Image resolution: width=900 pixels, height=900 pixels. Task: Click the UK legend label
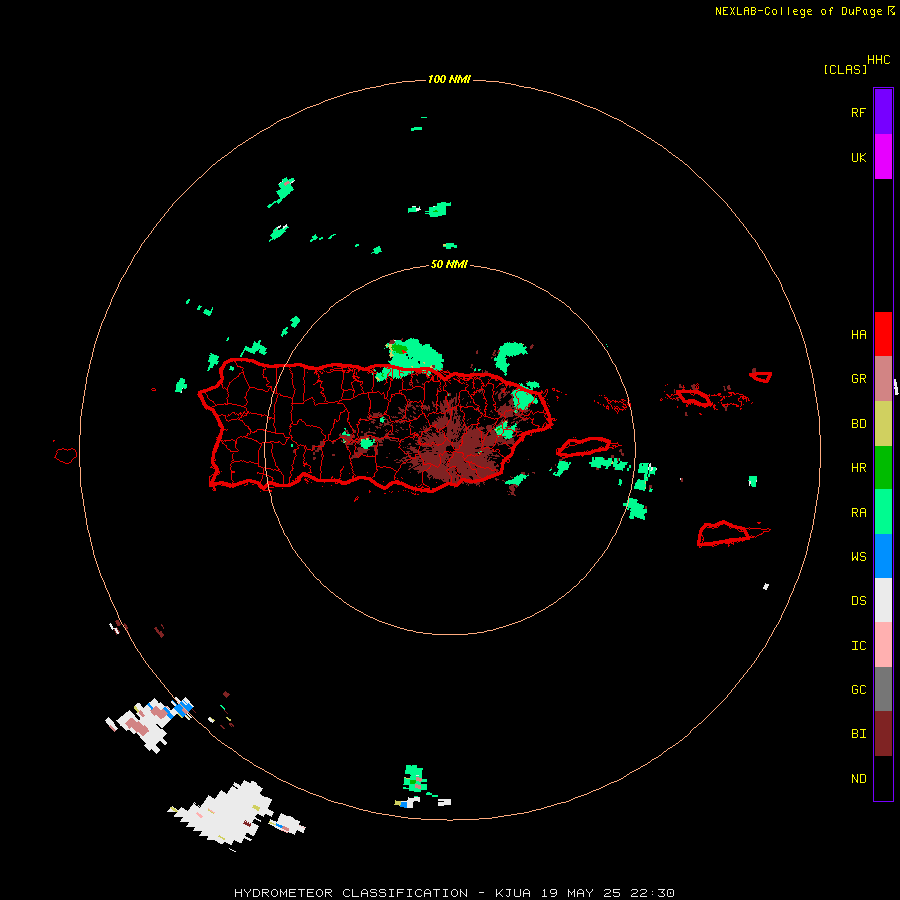click(x=858, y=157)
